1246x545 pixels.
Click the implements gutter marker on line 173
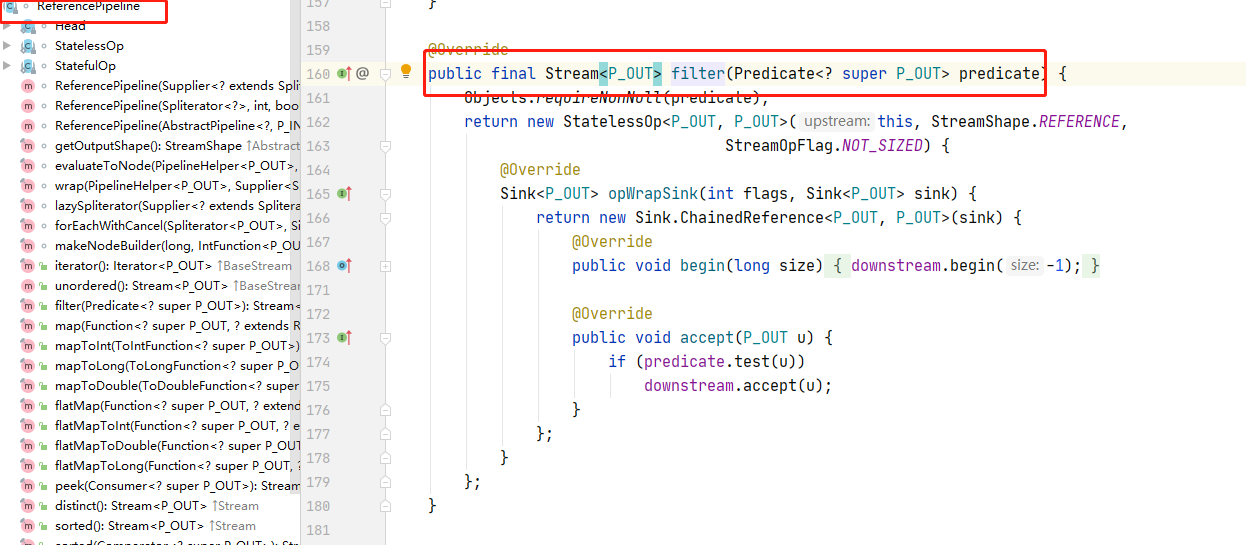point(344,337)
